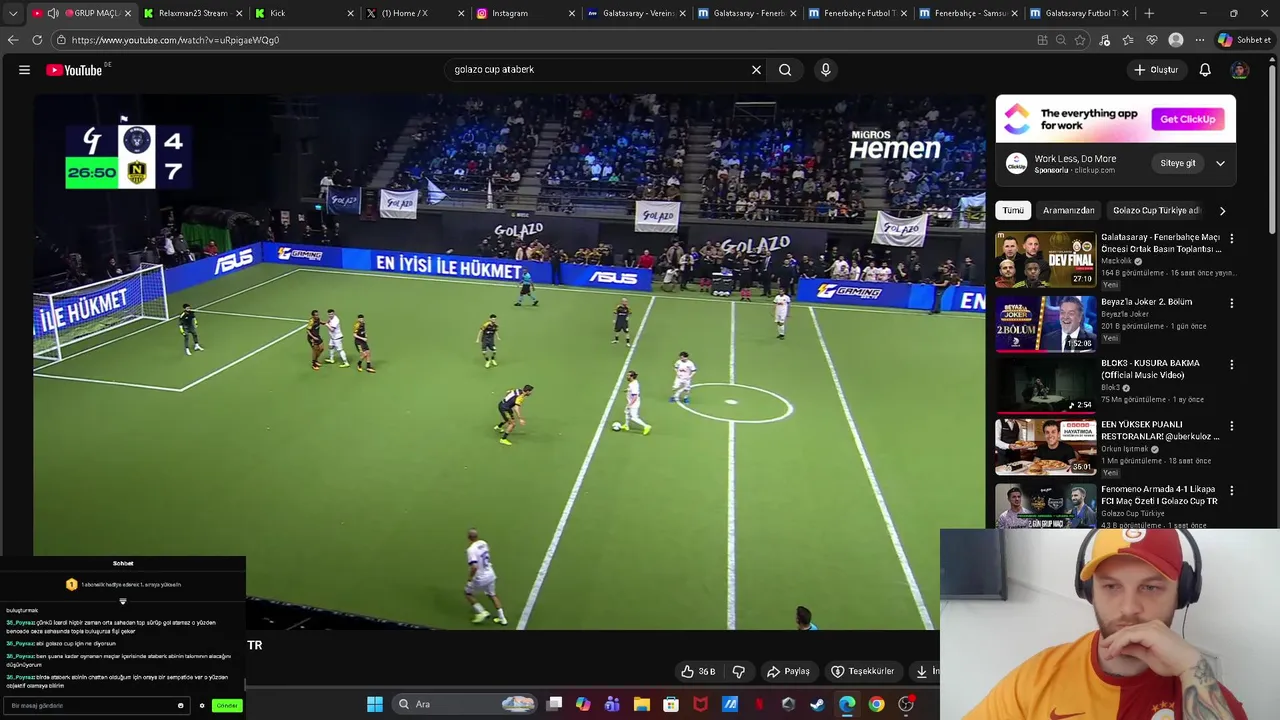This screenshot has height=720, width=1280.
Task: Click the Paylaş share button
Action: point(788,671)
